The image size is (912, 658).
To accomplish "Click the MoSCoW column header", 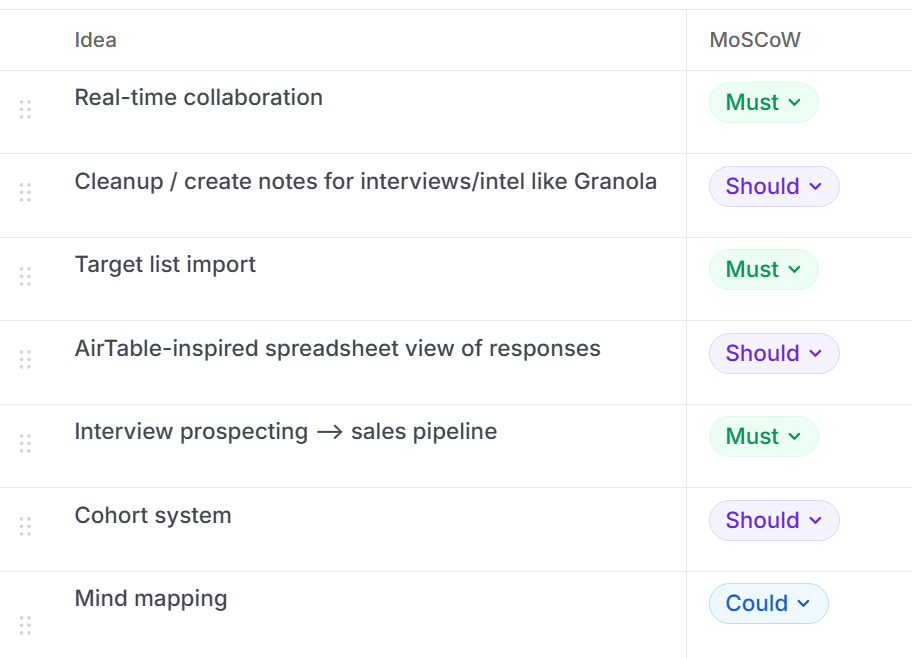I will [755, 40].
